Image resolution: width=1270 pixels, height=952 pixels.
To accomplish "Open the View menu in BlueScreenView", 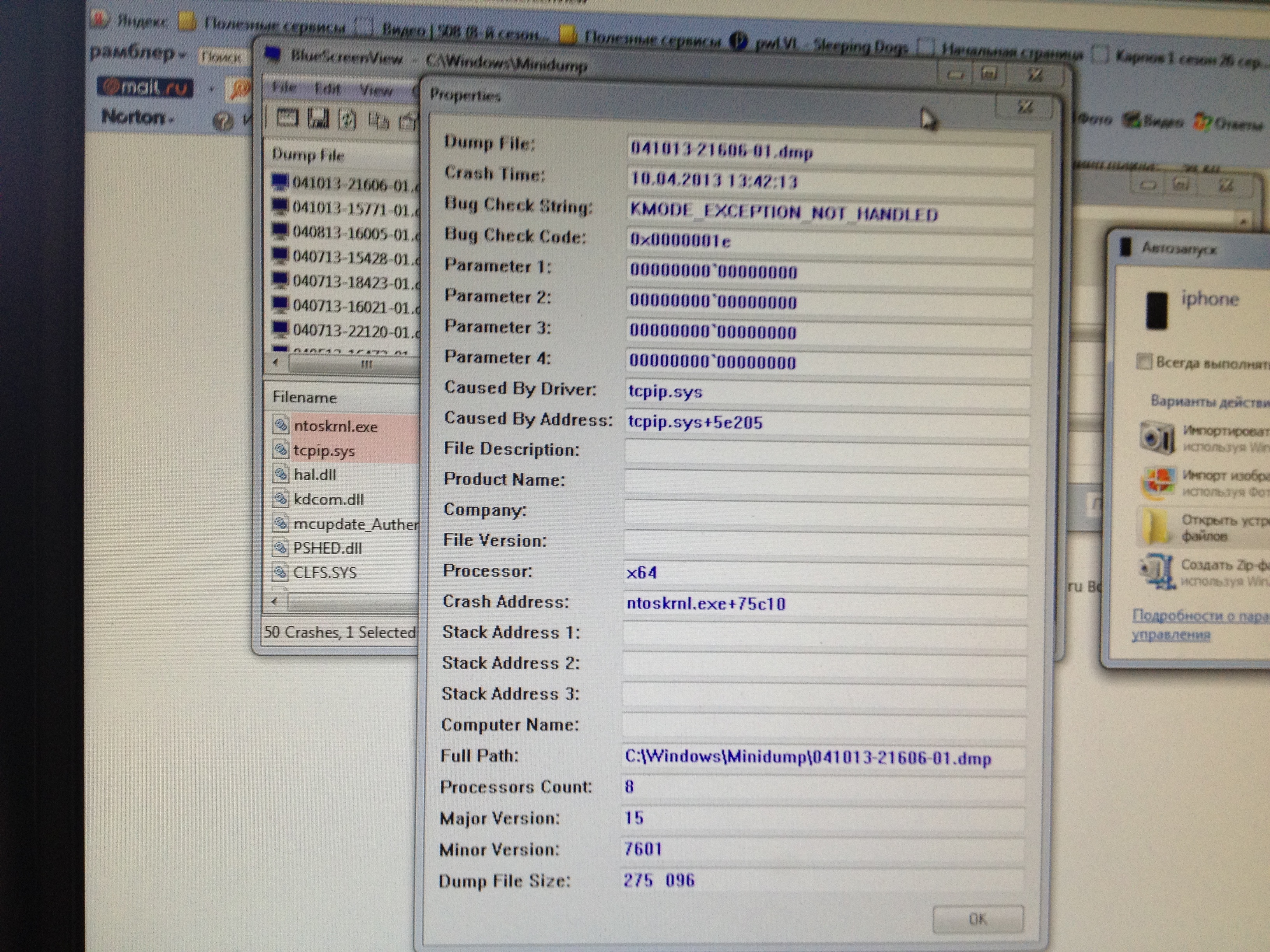I will (375, 90).
